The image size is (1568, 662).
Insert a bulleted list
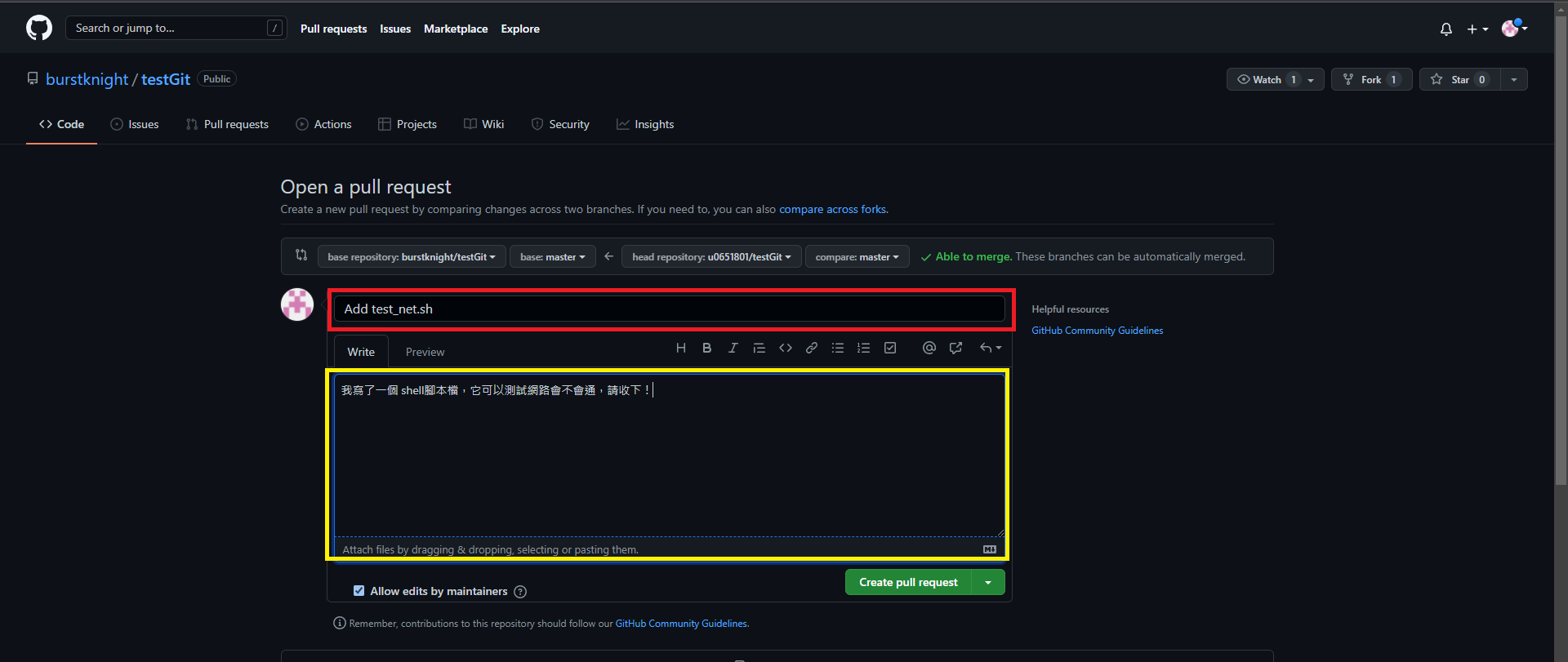coord(838,348)
